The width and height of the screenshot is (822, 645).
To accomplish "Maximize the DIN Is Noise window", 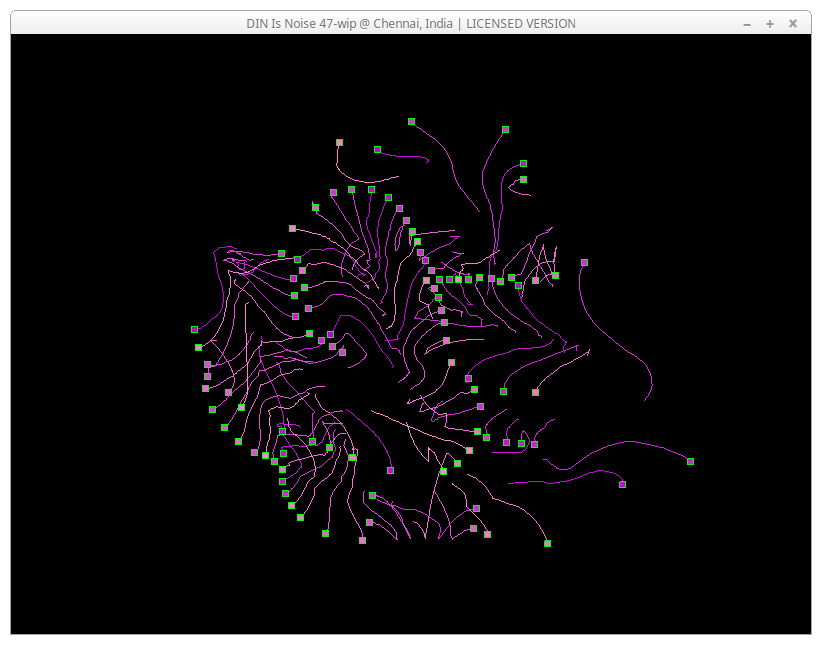I will (x=770, y=23).
